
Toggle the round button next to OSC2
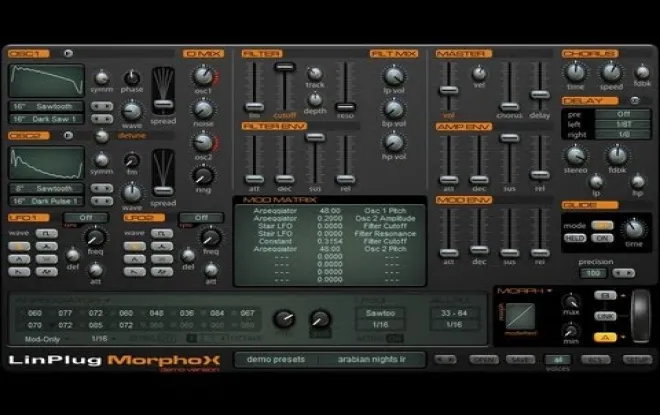[68, 136]
